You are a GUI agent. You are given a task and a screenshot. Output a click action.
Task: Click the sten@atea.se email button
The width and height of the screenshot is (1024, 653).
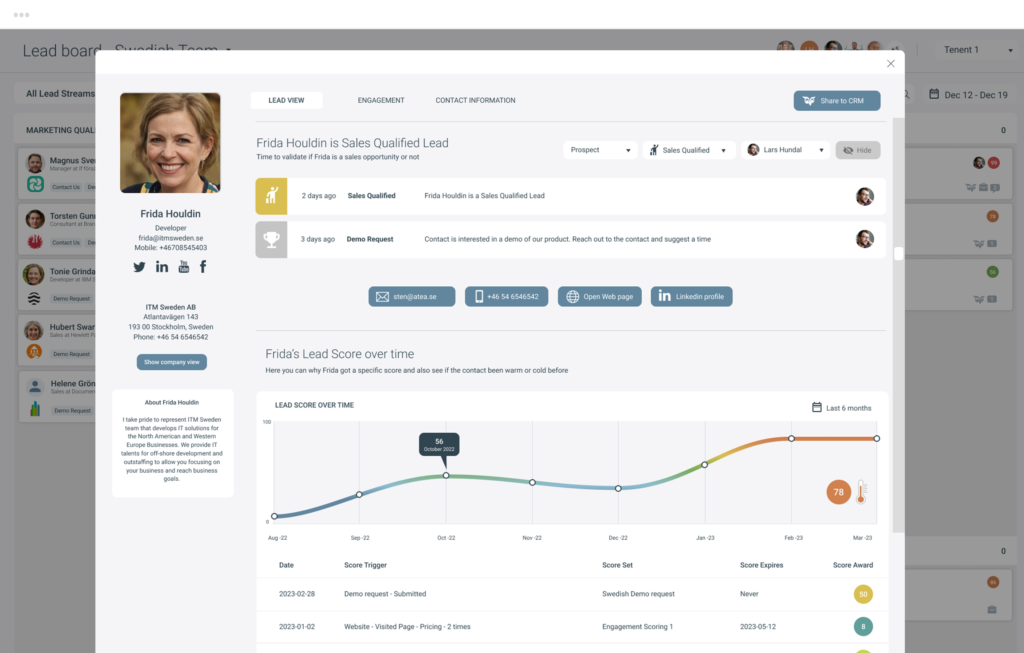[412, 297]
